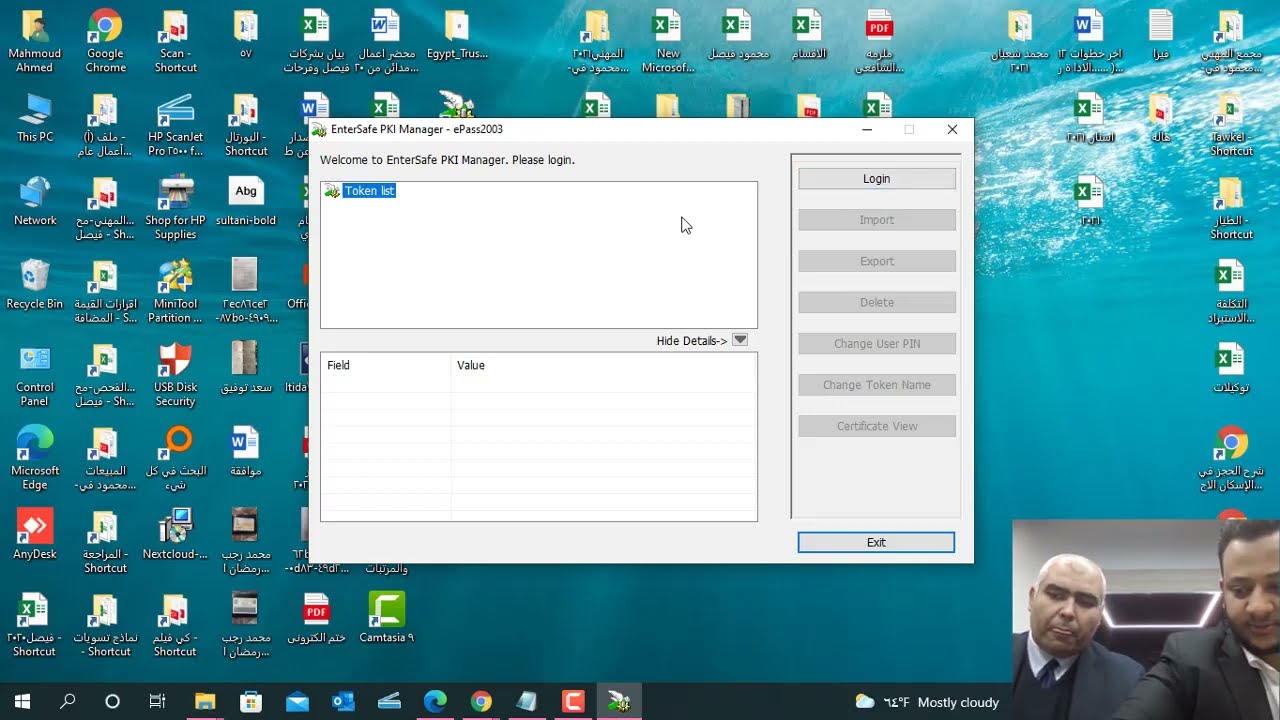Open This PC desktop icon
Image resolution: width=1280 pixels, height=720 pixels.
click(x=35, y=118)
